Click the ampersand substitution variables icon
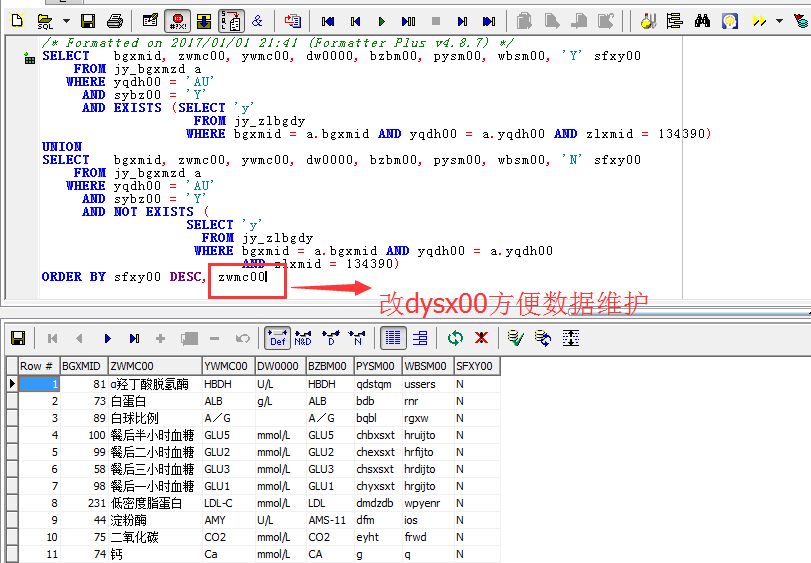 click(257, 21)
